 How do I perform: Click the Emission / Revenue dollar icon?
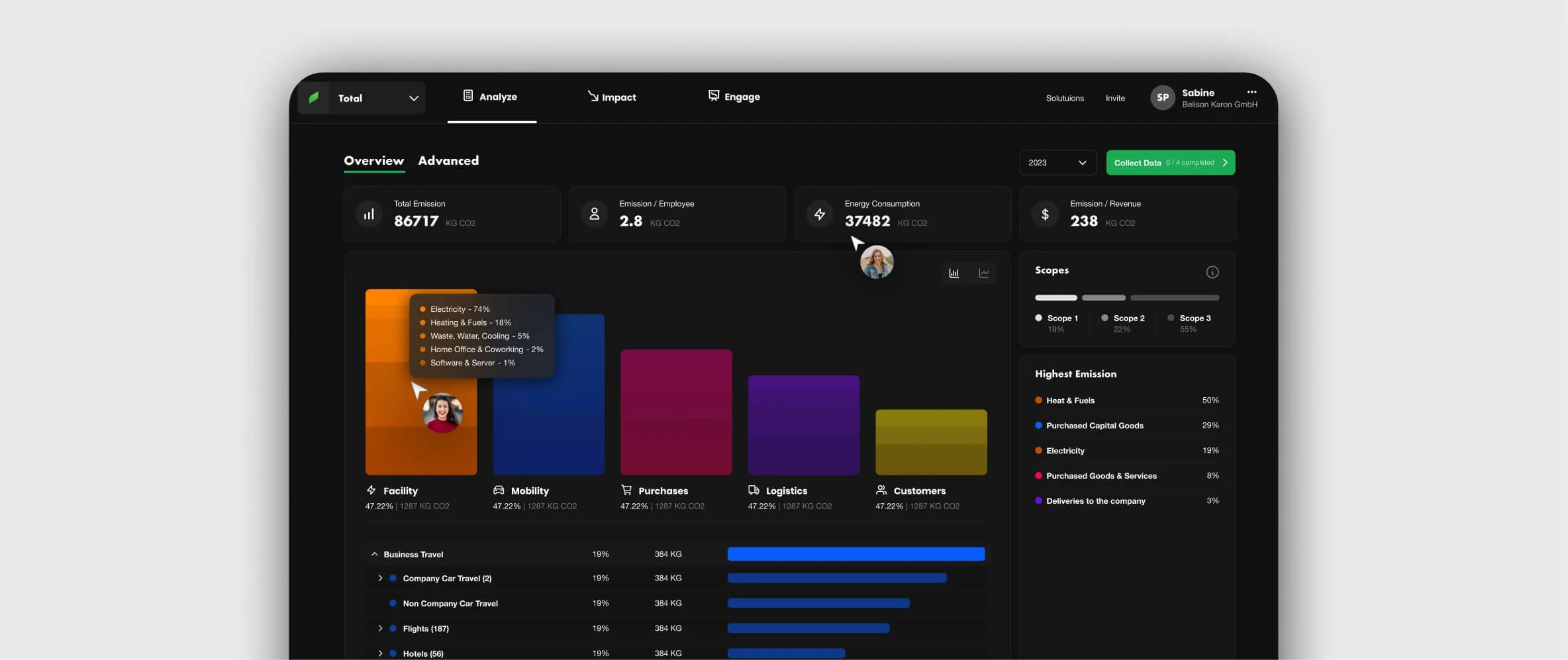point(1045,214)
